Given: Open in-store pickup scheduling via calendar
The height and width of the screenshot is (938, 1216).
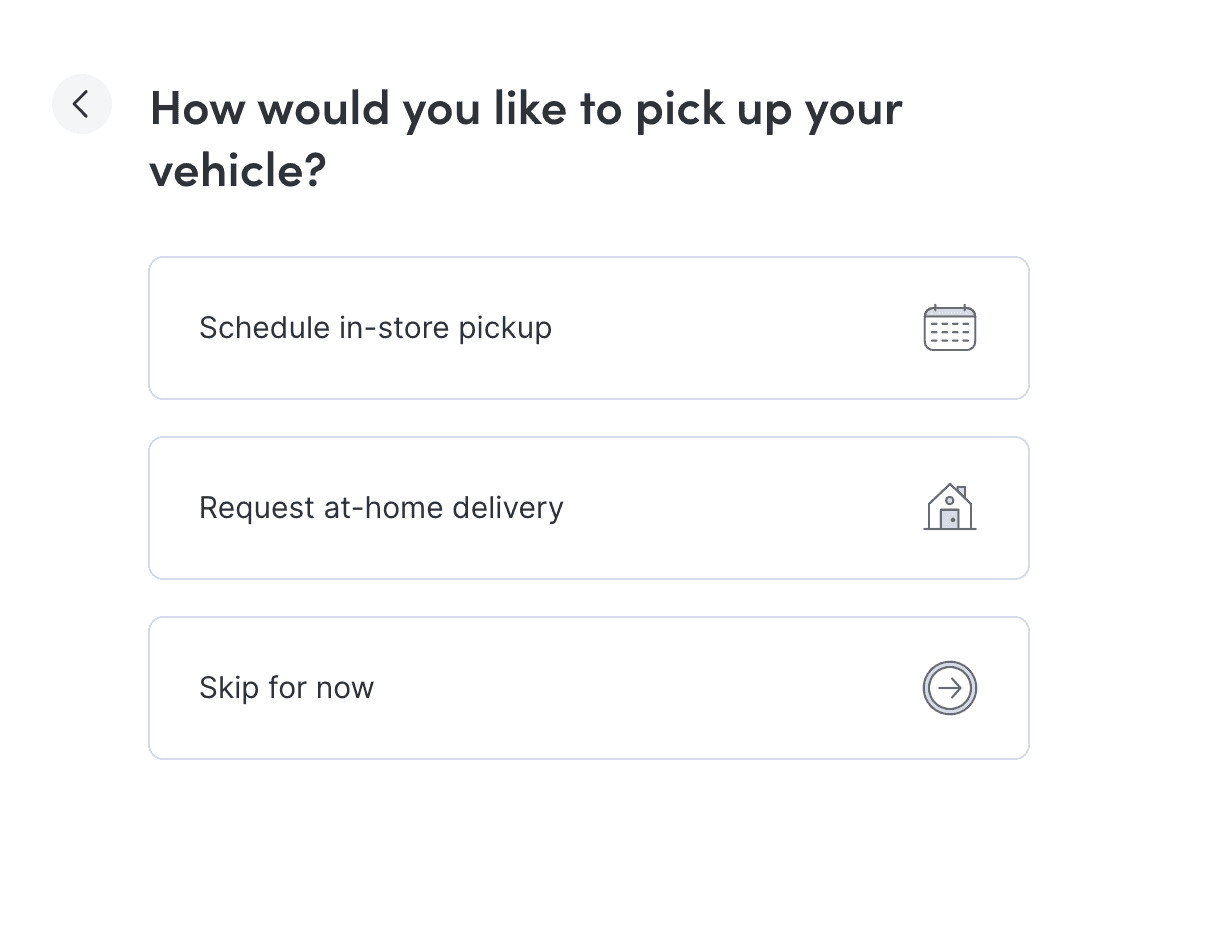Looking at the screenshot, I should [x=949, y=328].
